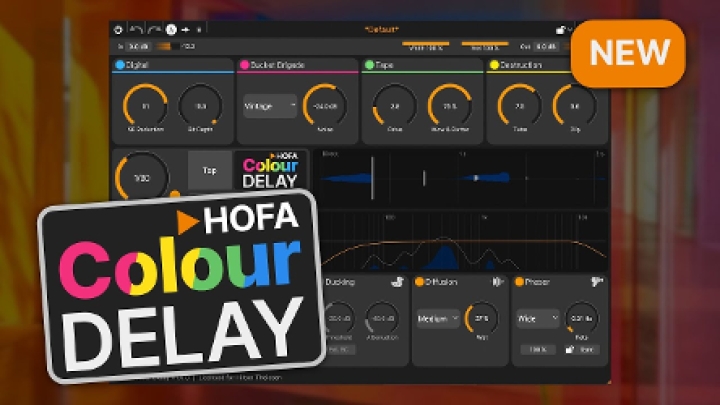Toggle the Digital colour section on or off
The height and width of the screenshot is (405, 720).
point(120,65)
